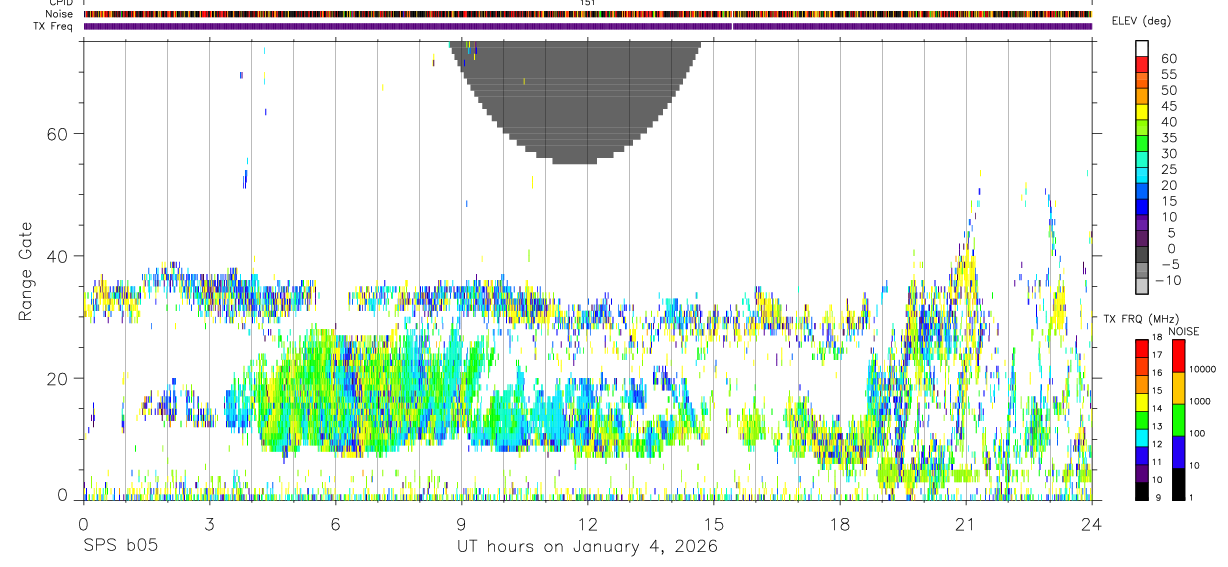
Task: Click the Noise row label at top
Action: click(x=61, y=14)
